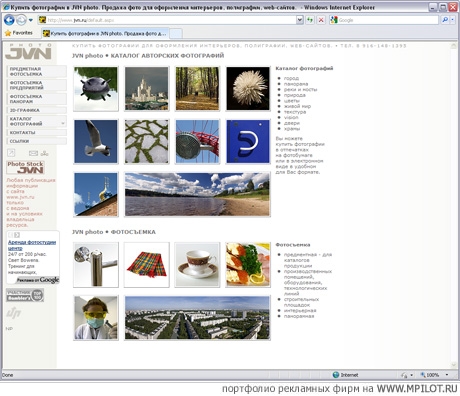Click the envelope mail icon in sidebar
Image resolution: width=460 pixels, height=396 pixels.
[x=33, y=153]
